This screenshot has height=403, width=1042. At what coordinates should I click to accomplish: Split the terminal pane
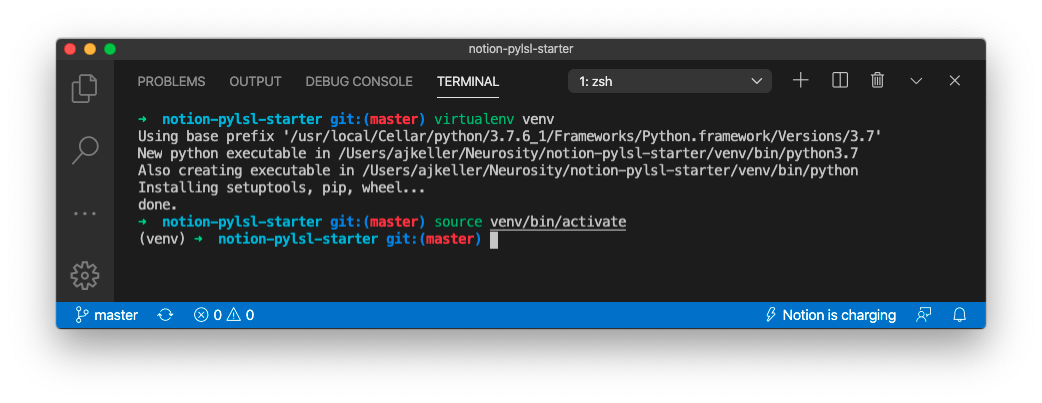840,81
